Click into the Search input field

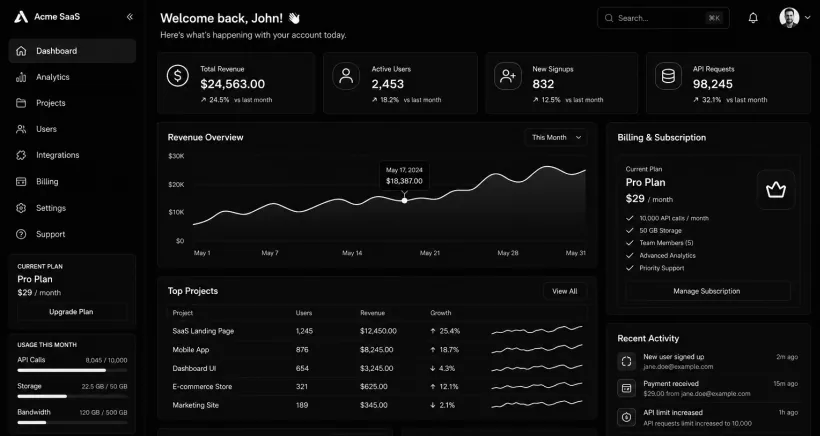click(x=663, y=18)
